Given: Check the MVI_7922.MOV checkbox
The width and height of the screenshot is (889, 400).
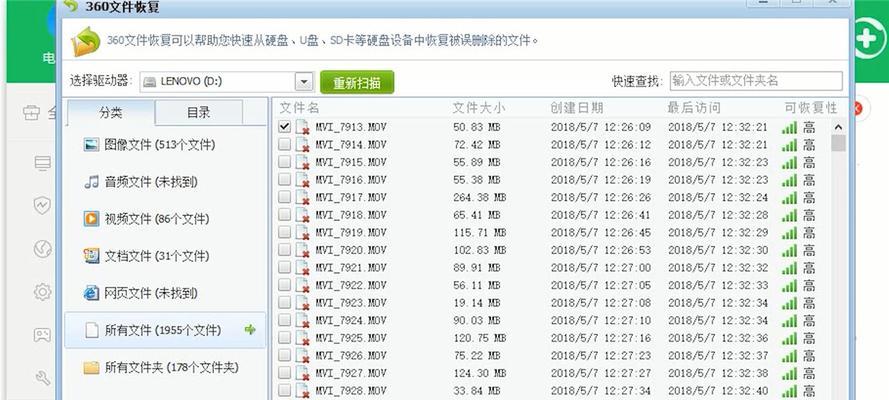Looking at the screenshot, I should pos(285,285).
